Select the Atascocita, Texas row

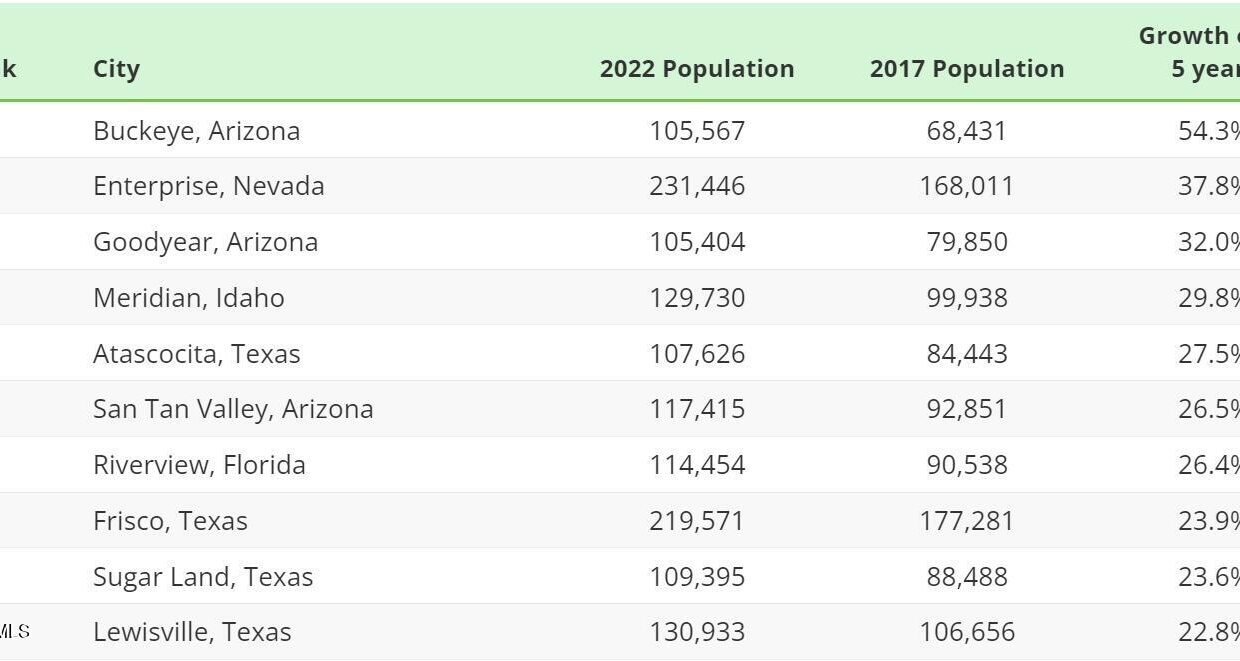point(620,353)
